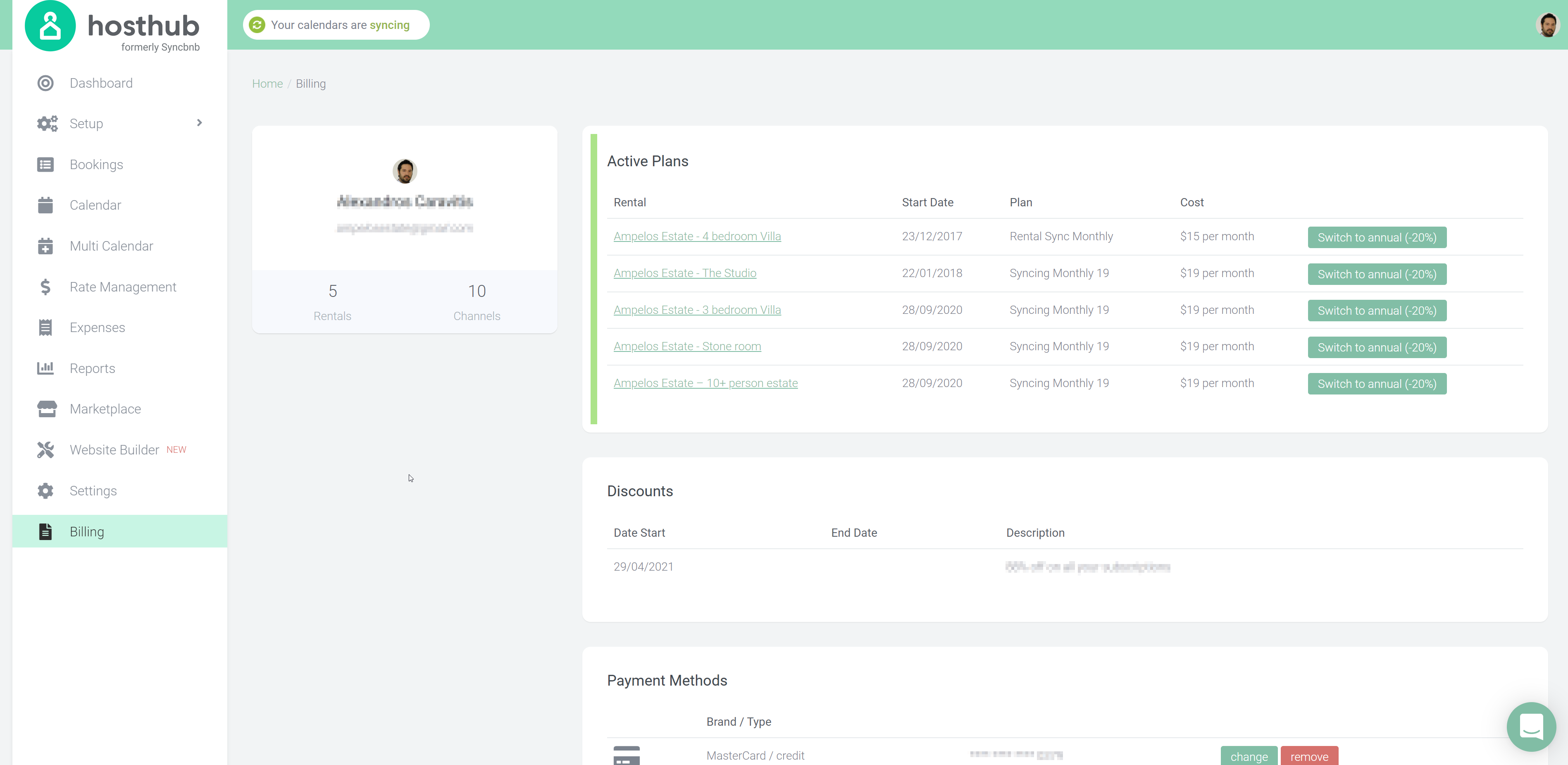Open the user avatar in top-right corner
The image size is (1568, 765).
pos(1547,25)
